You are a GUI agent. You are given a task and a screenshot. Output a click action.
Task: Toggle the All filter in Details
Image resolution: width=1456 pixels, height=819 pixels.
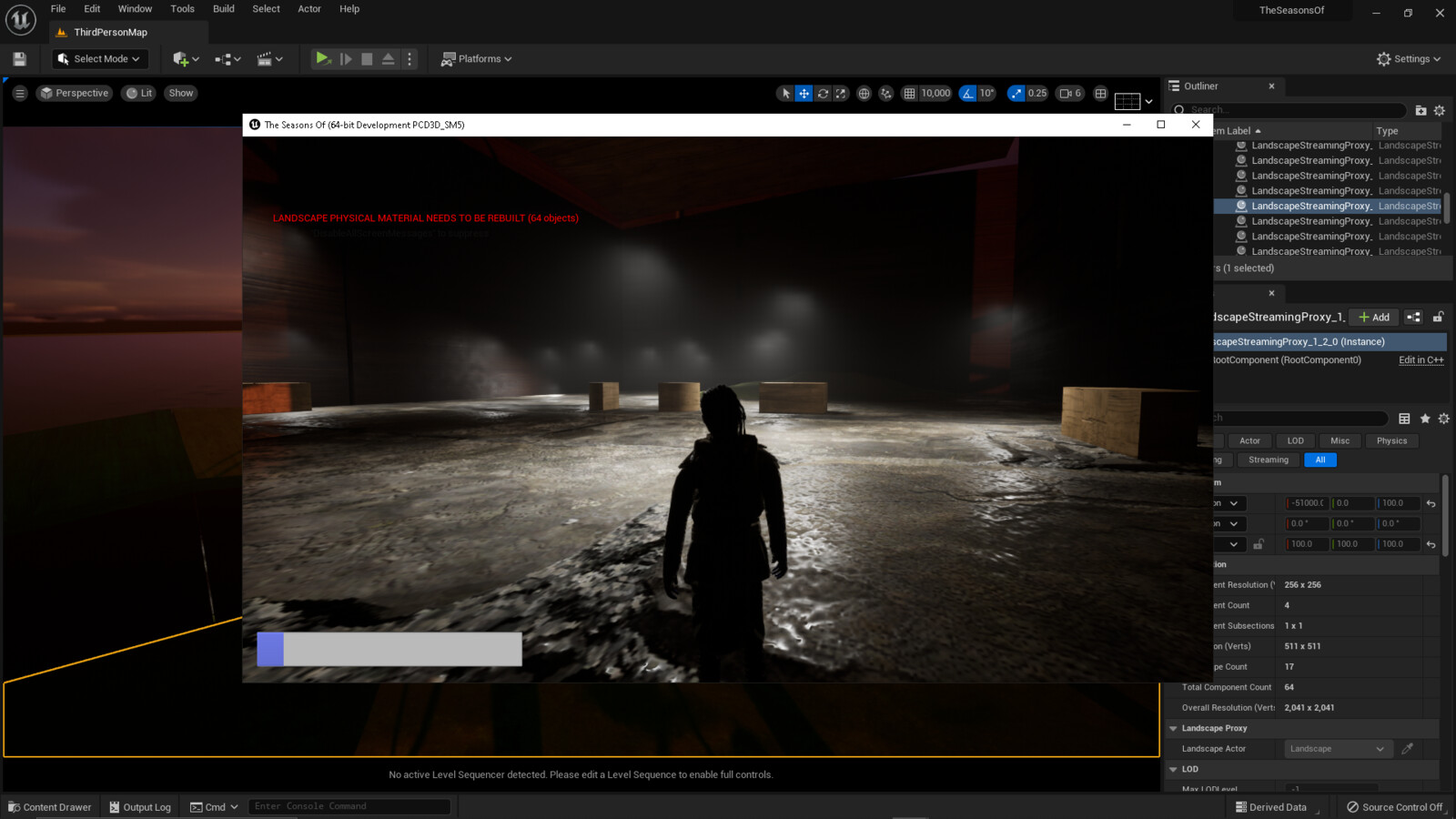click(1319, 460)
